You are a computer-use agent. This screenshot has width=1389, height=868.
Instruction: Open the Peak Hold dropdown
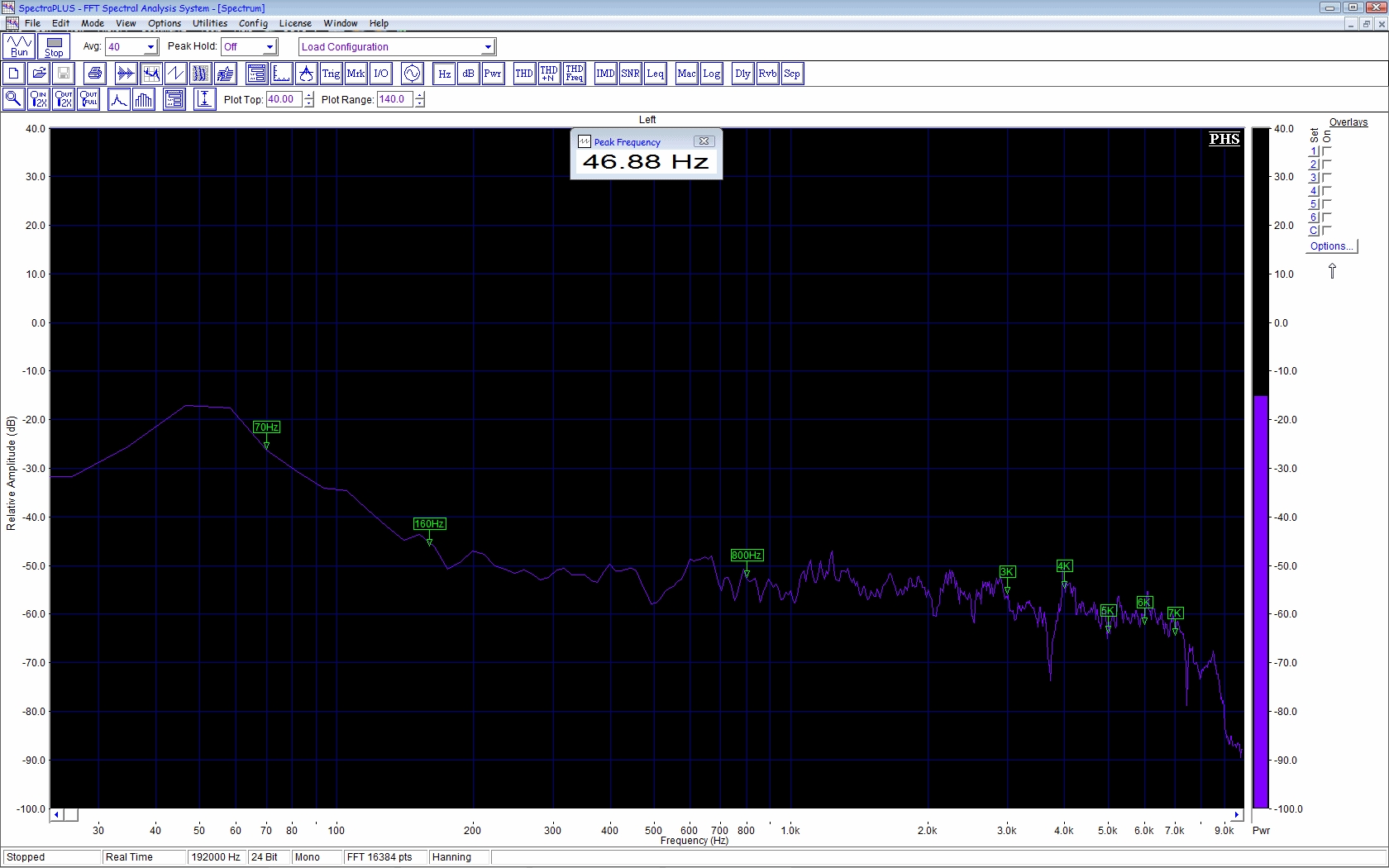[x=269, y=47]
